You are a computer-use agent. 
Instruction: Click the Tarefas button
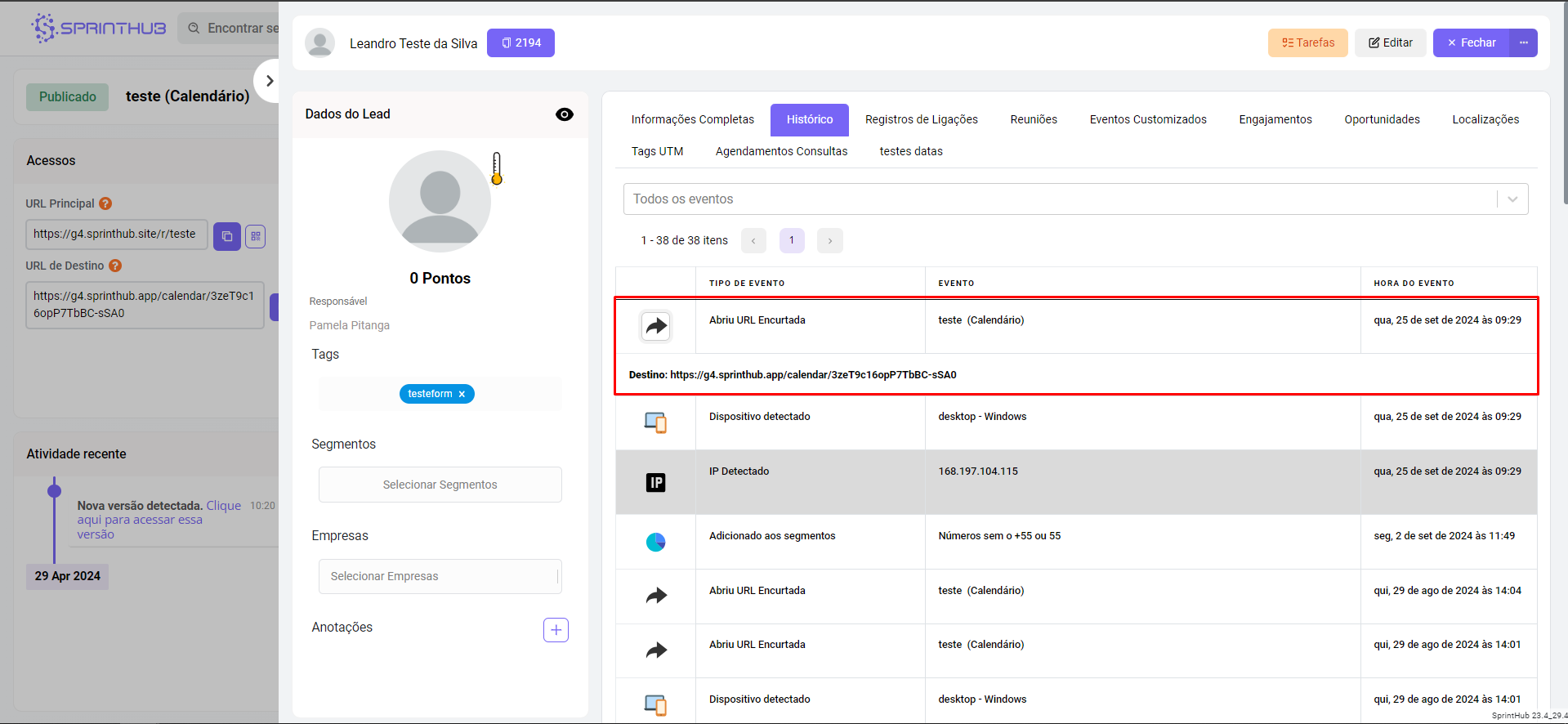pyautogui.click(x=1307, y=42)
